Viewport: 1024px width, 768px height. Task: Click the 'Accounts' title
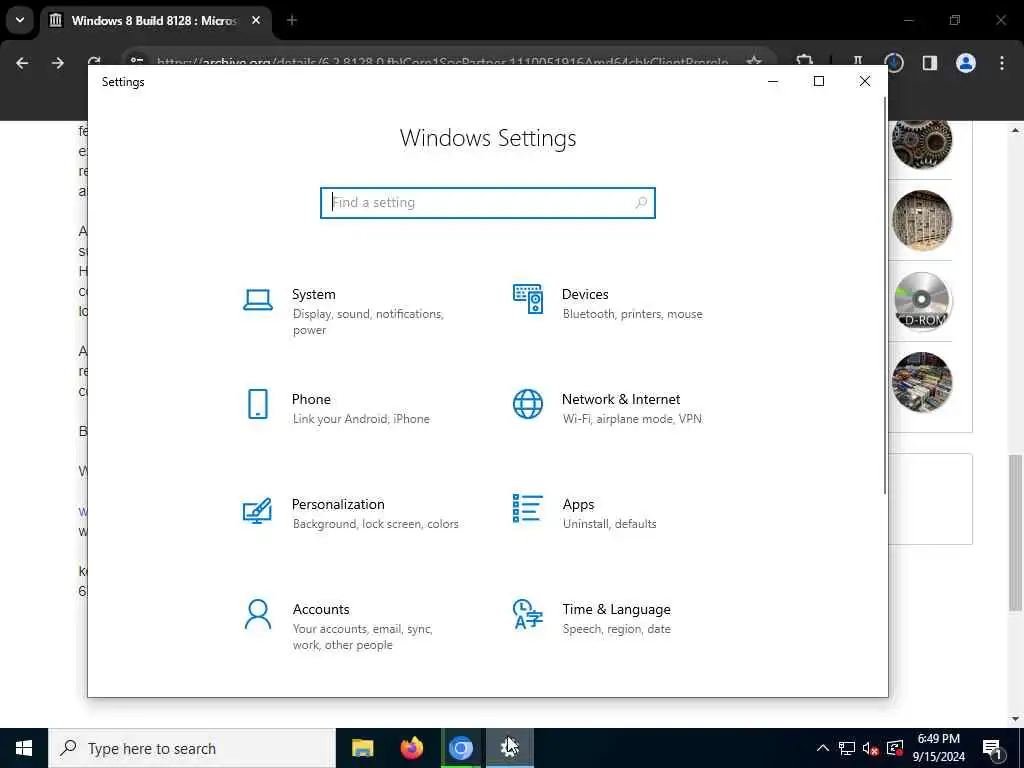[x=321, y=609]
